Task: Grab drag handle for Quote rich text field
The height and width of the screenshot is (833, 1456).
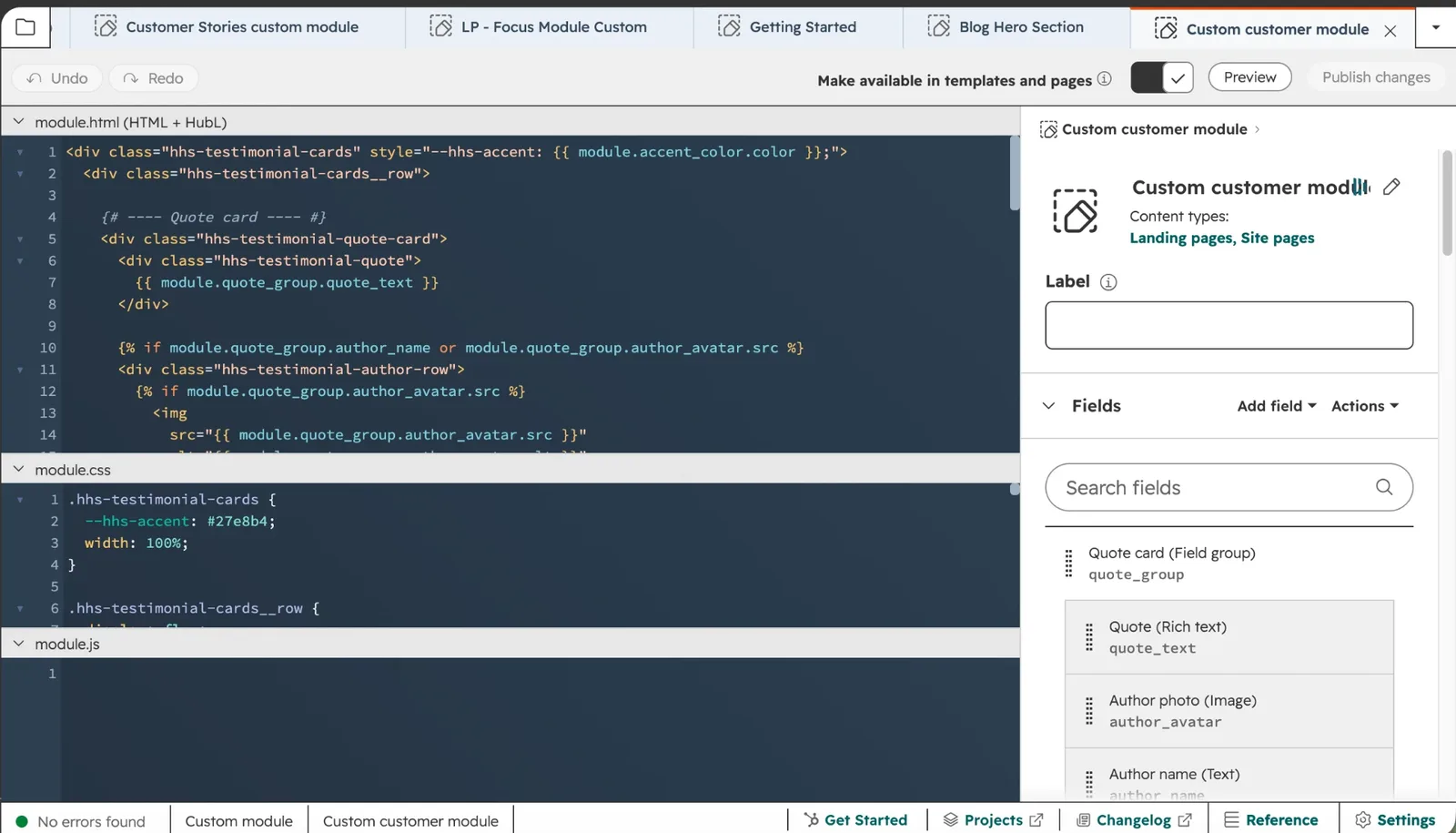Action: pyautogui.click(x=1089, y=637)
